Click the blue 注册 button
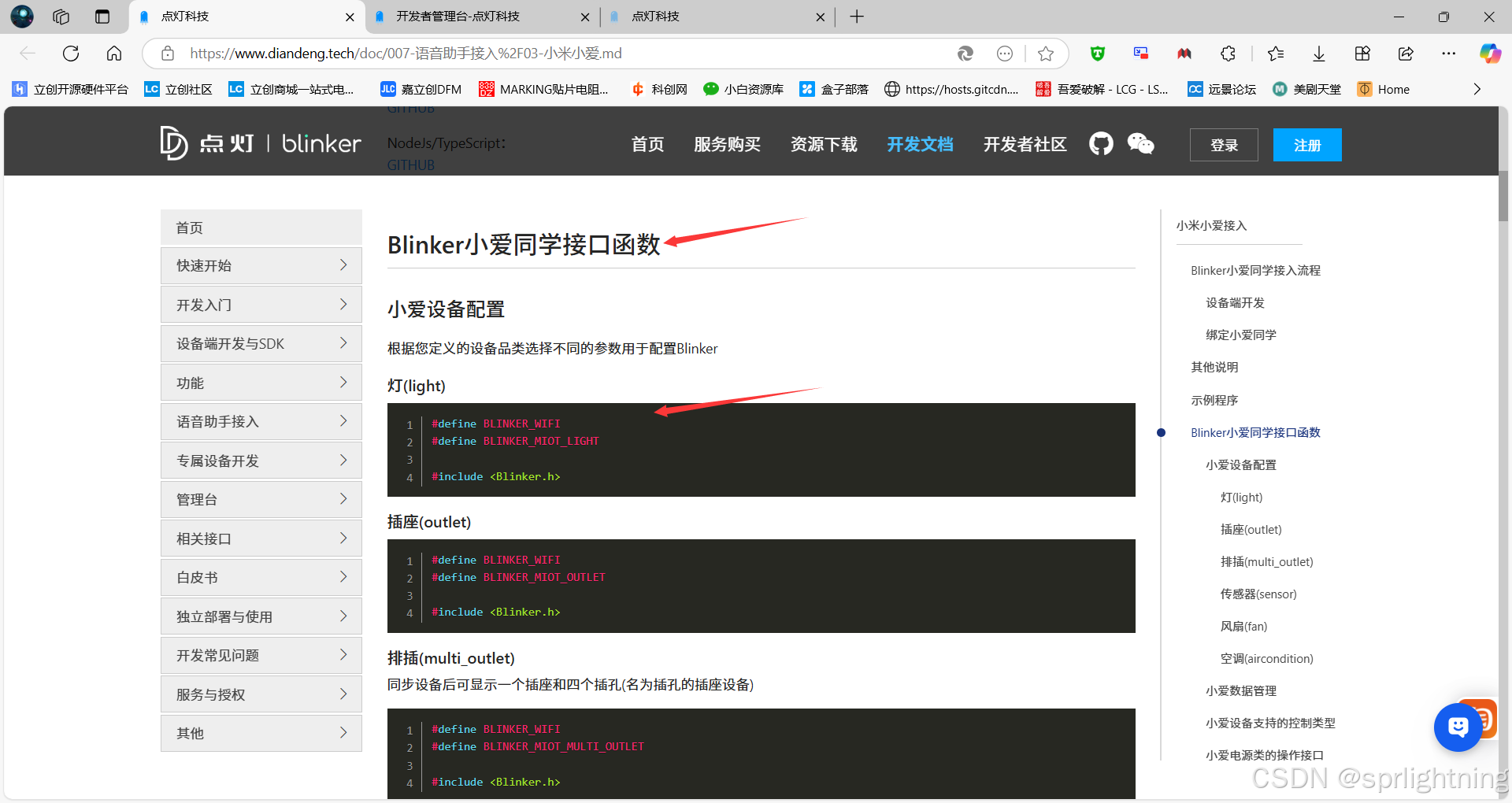 pos(1307,145)
